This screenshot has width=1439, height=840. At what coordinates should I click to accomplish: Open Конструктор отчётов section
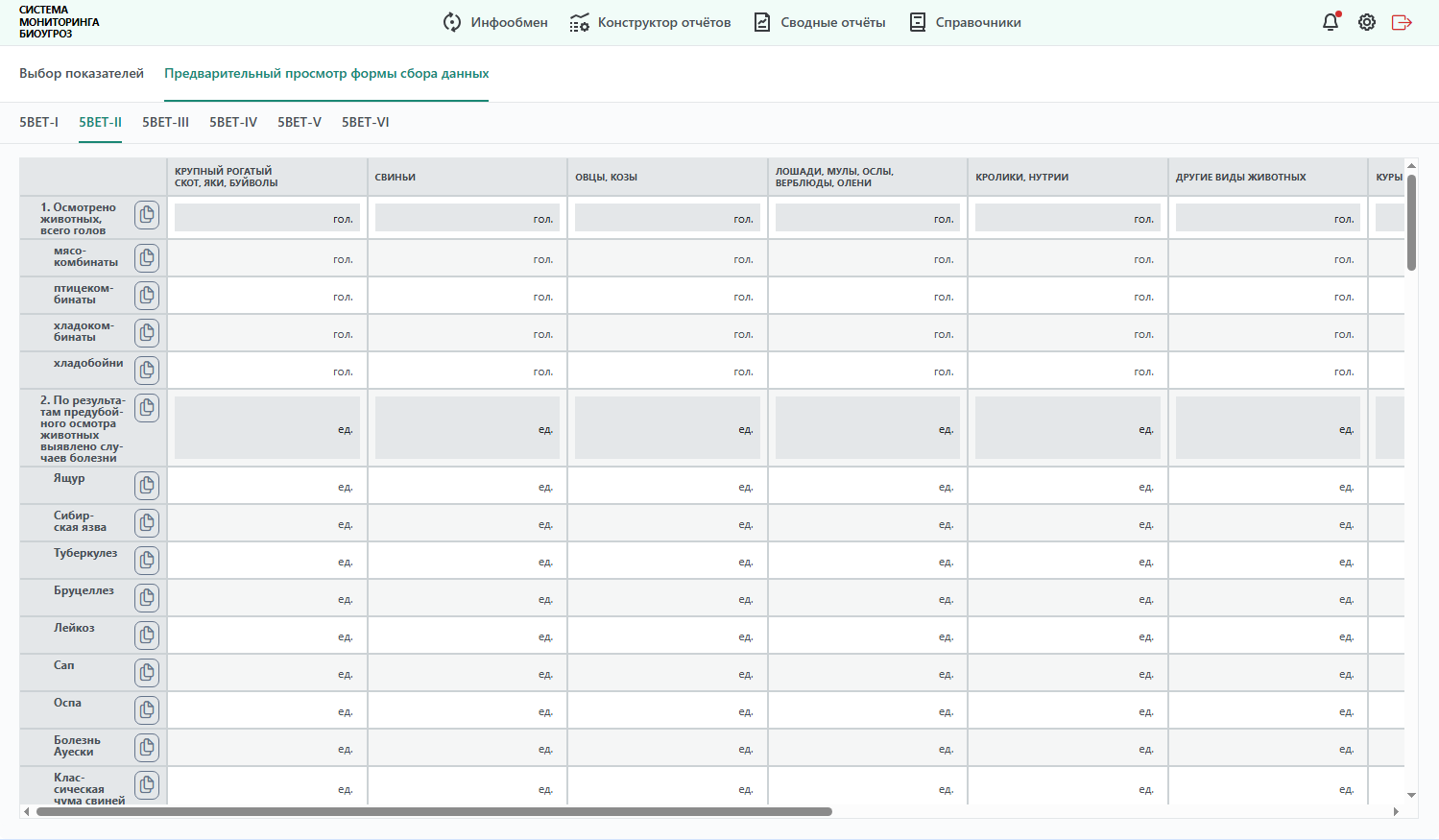[650, 22]
